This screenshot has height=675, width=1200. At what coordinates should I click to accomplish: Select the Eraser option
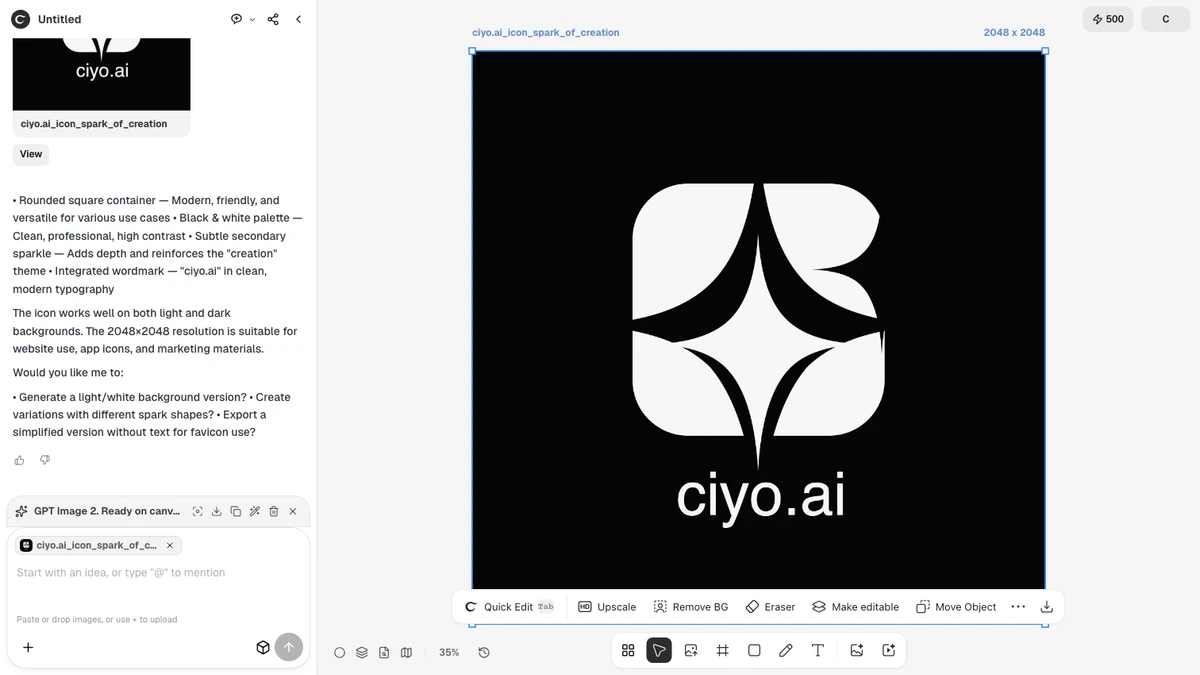[770, 607]
